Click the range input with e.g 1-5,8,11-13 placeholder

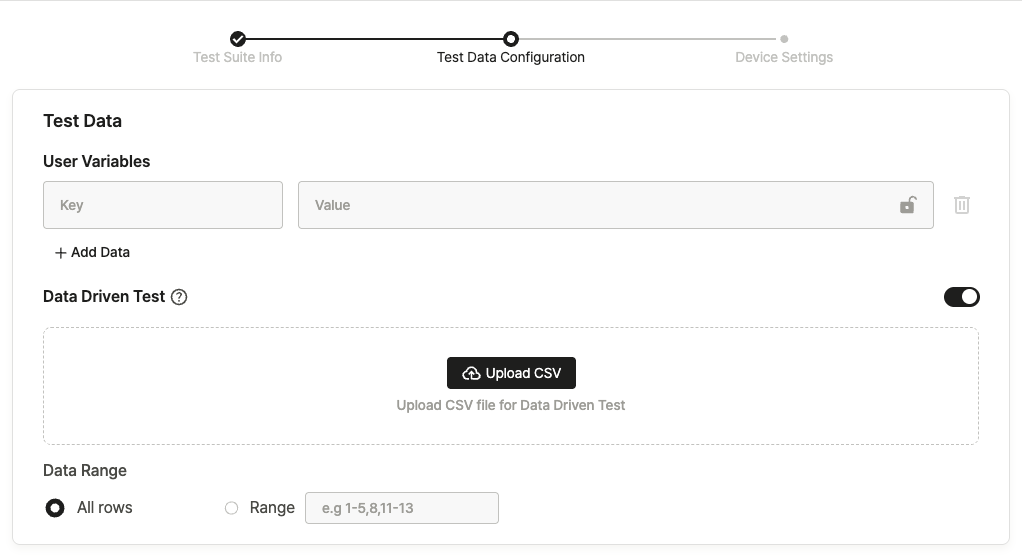click(402, 508)
